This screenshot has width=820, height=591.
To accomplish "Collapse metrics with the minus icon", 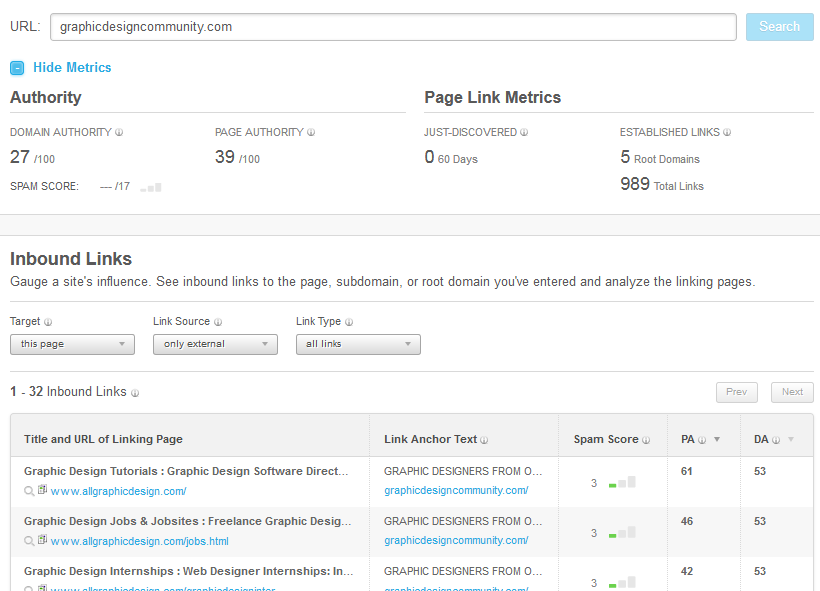I will click(17, 68).
